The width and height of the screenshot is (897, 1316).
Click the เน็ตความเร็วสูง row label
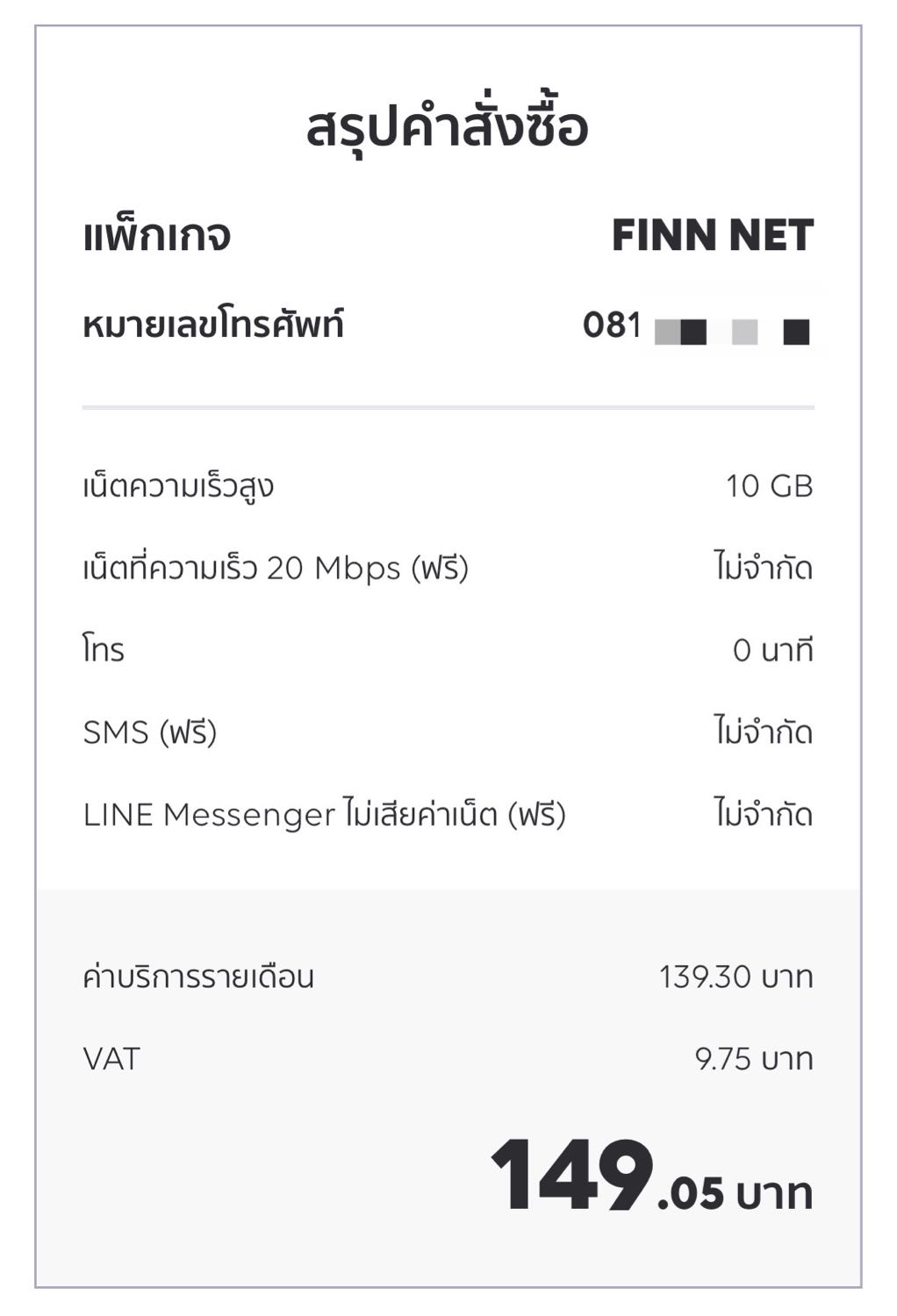point(178,485)
